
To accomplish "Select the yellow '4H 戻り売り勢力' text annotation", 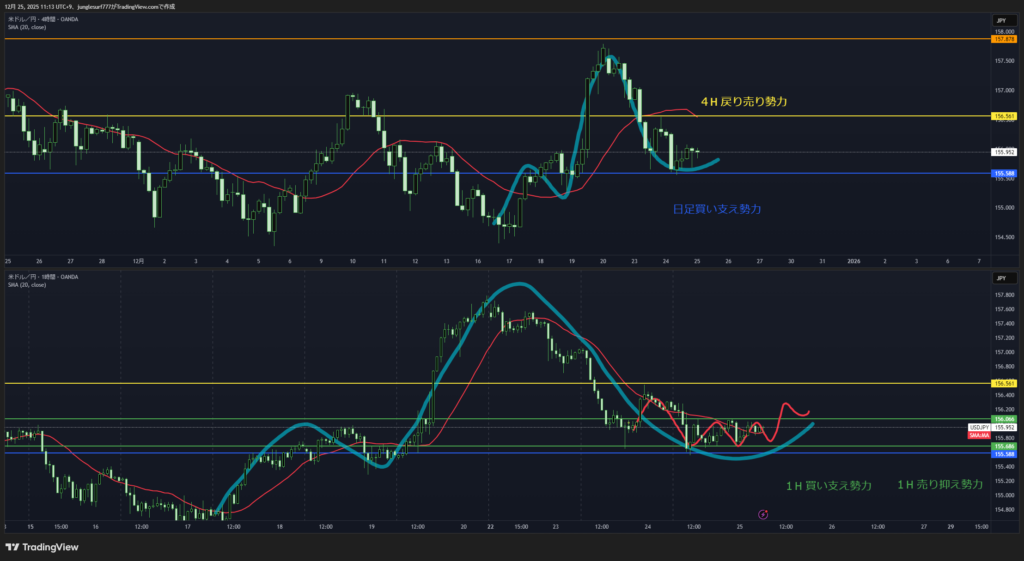I will coord(743,102).
